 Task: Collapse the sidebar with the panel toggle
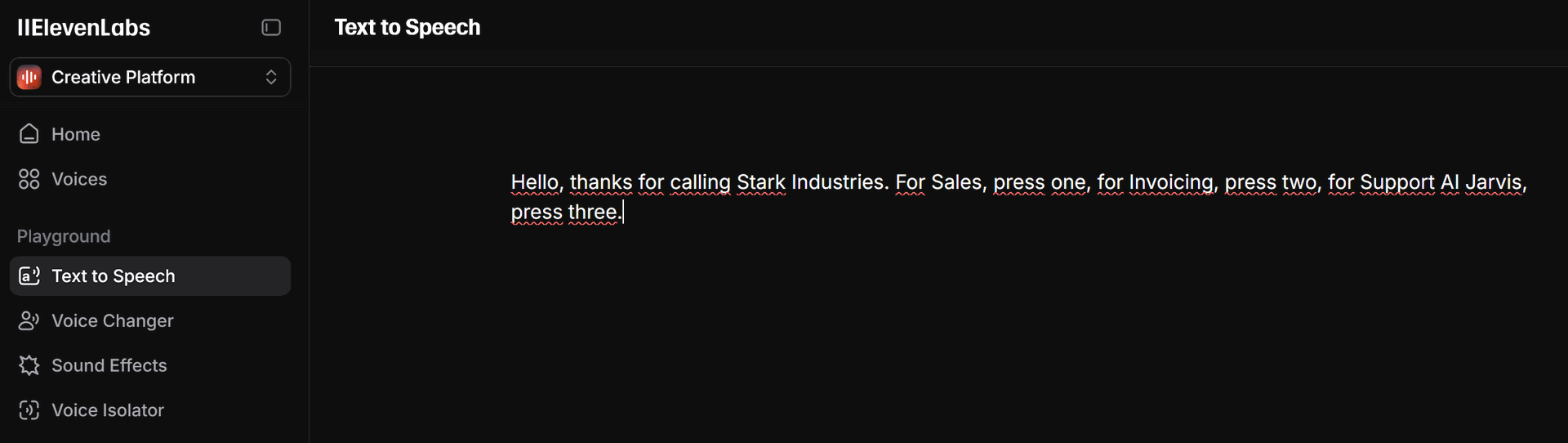click(271, 28)
